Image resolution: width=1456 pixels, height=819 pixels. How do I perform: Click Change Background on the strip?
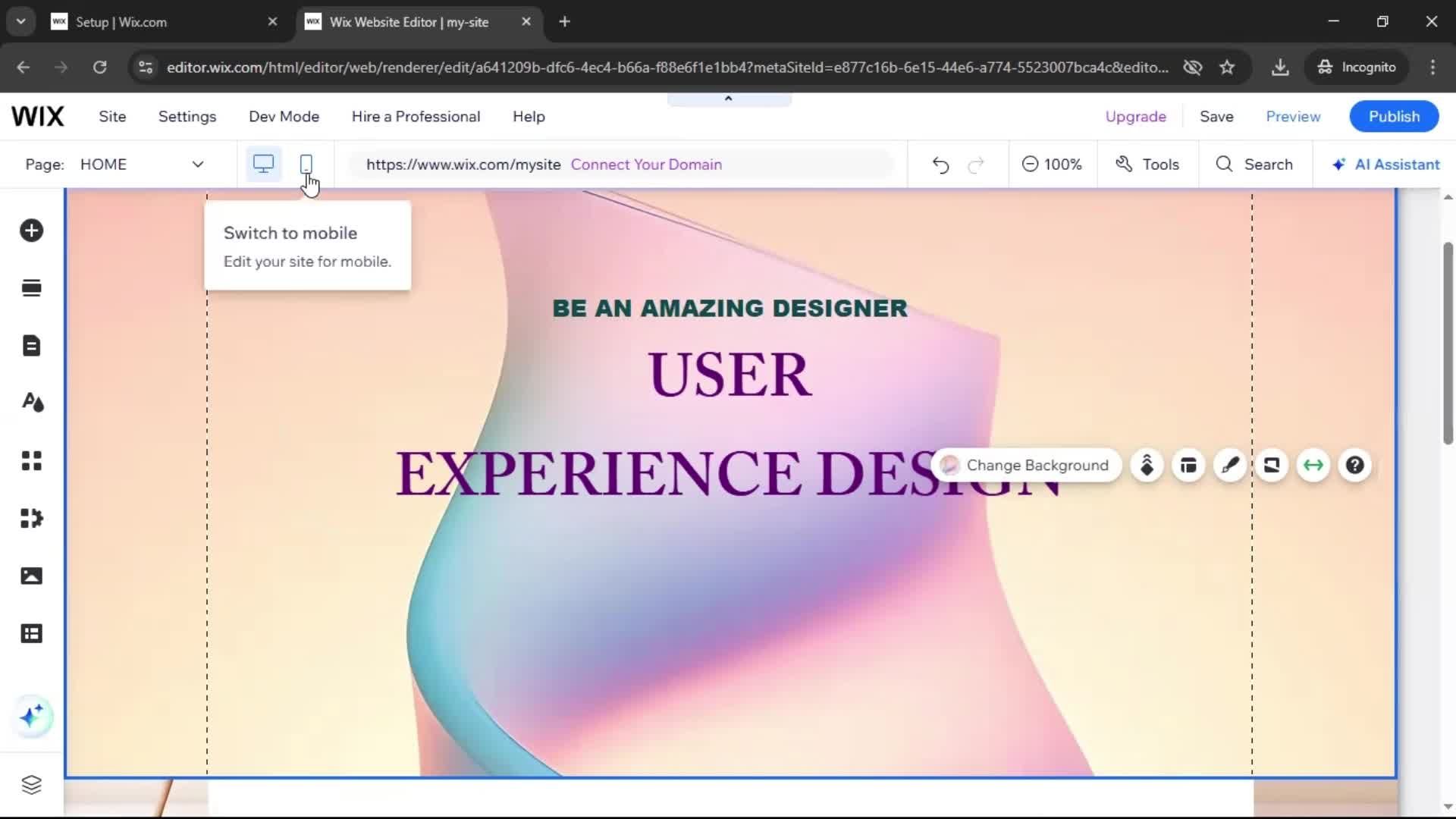coord(1025,465)
